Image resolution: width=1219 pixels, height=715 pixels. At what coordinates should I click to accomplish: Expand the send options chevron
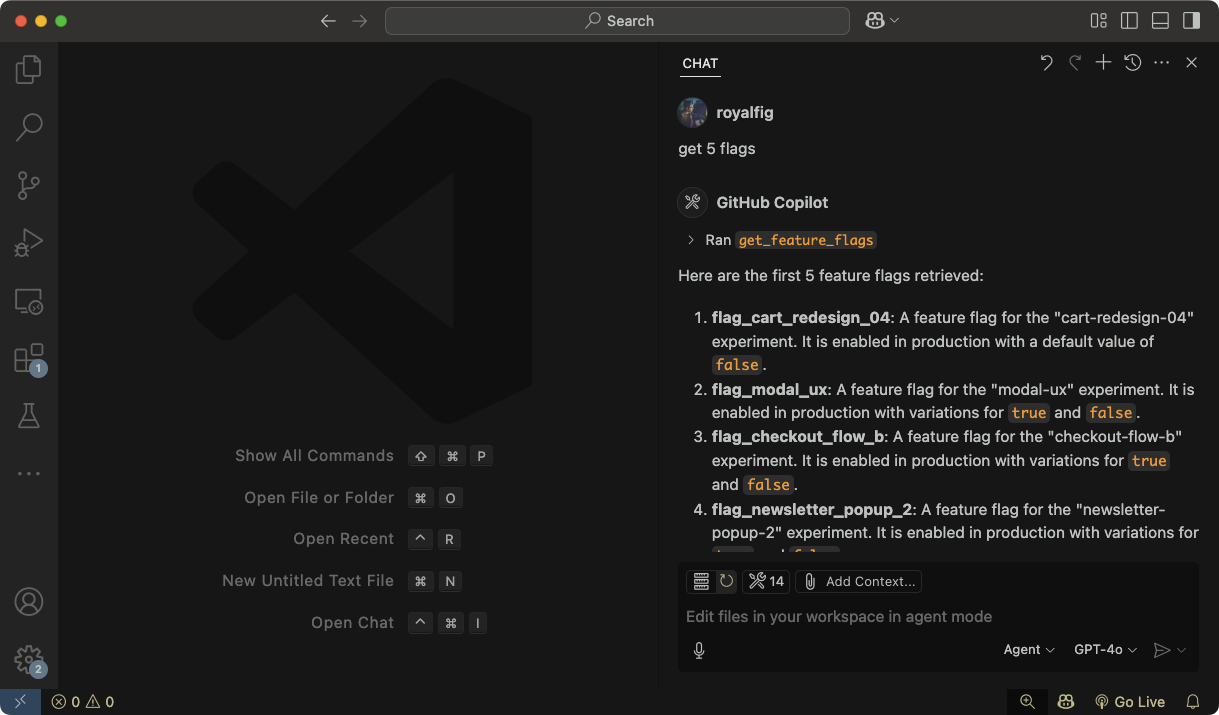pos(1182,650)
